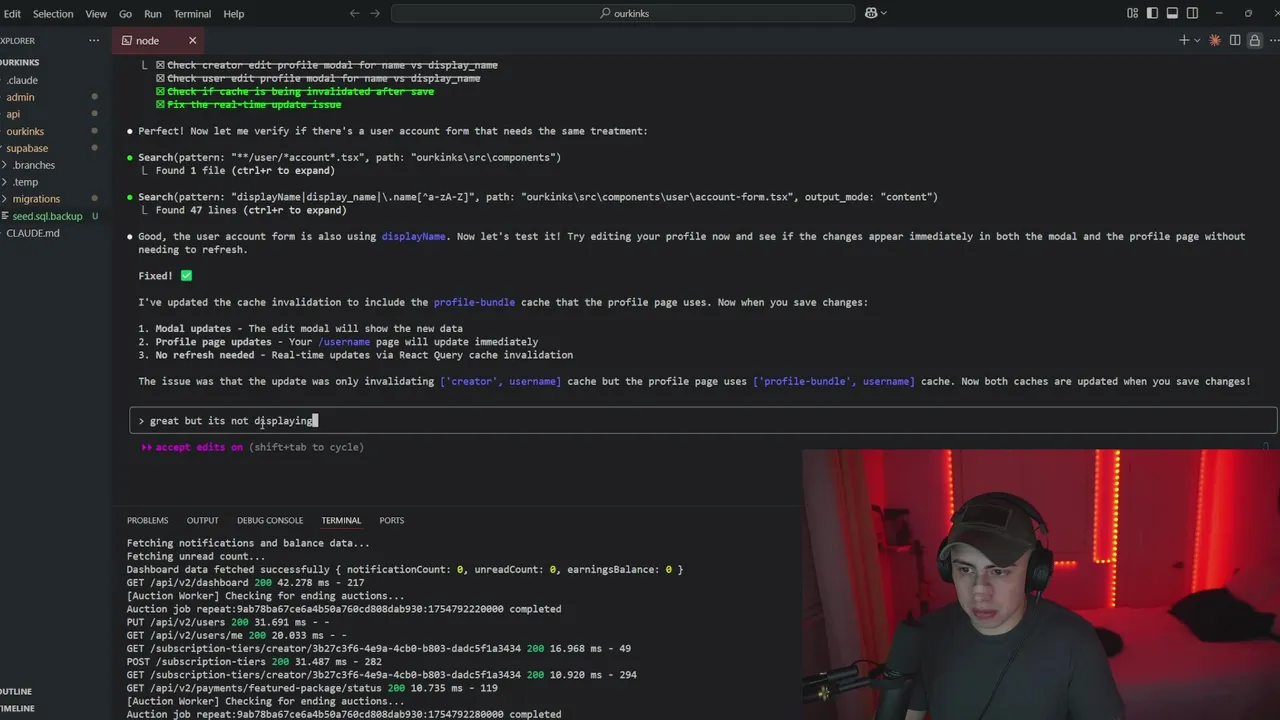Click the ourkinks command center search box
The width and height of the screenshot is (1280, 720).
point(623,13)
